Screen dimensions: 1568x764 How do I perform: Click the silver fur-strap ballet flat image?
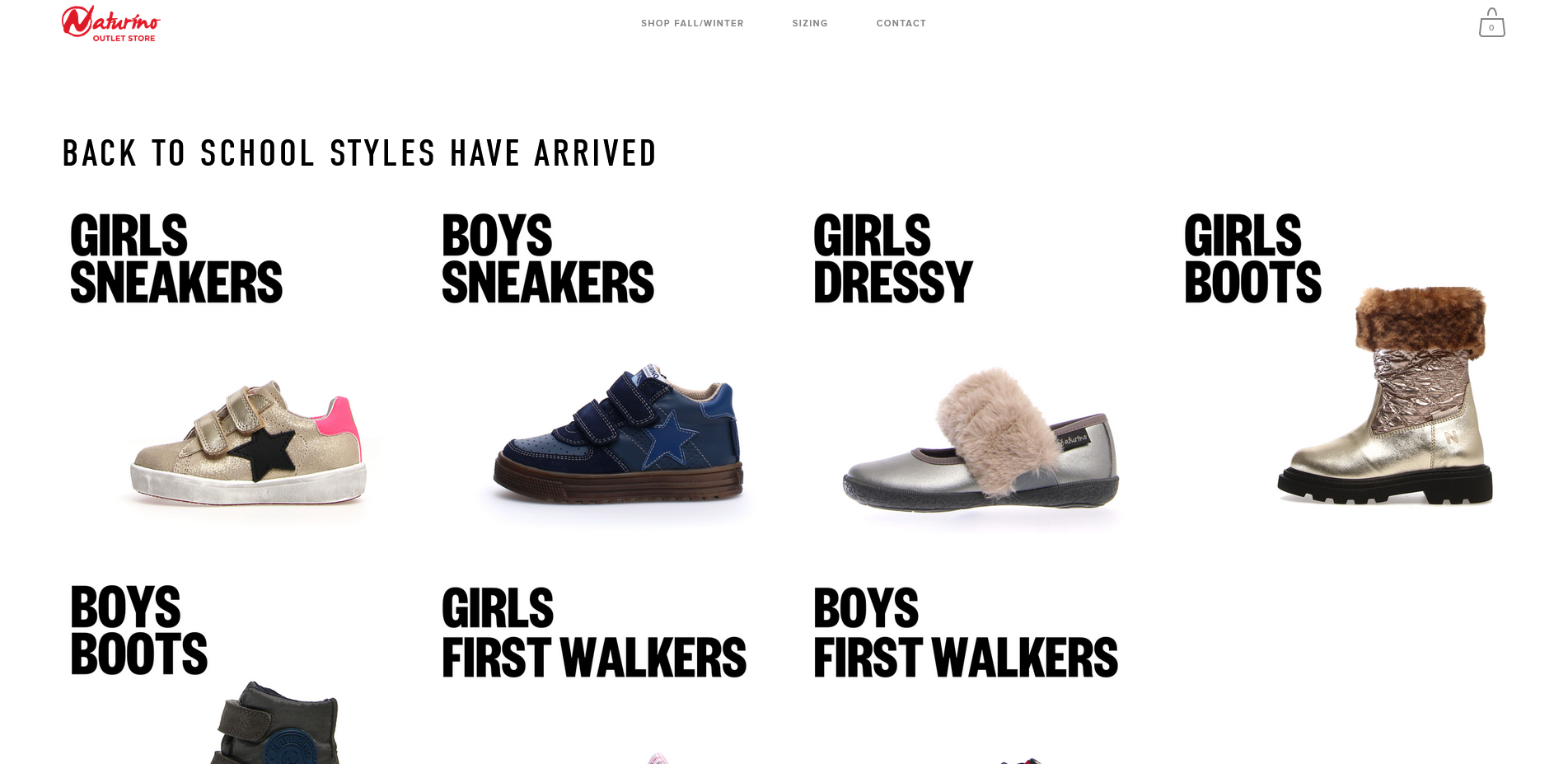pyautogui.click(x=981, y=439)
